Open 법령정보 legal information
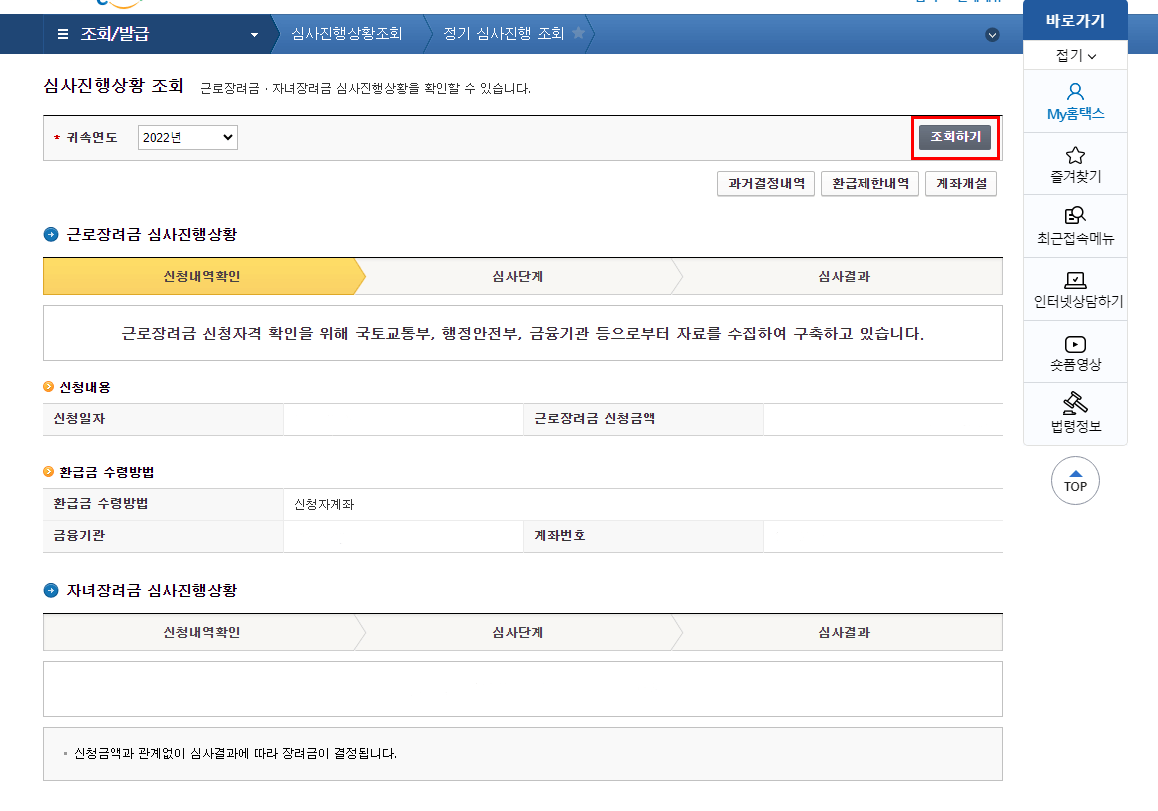The height and width of the screenshot is (811, 1158). (x=1075, y=413)
